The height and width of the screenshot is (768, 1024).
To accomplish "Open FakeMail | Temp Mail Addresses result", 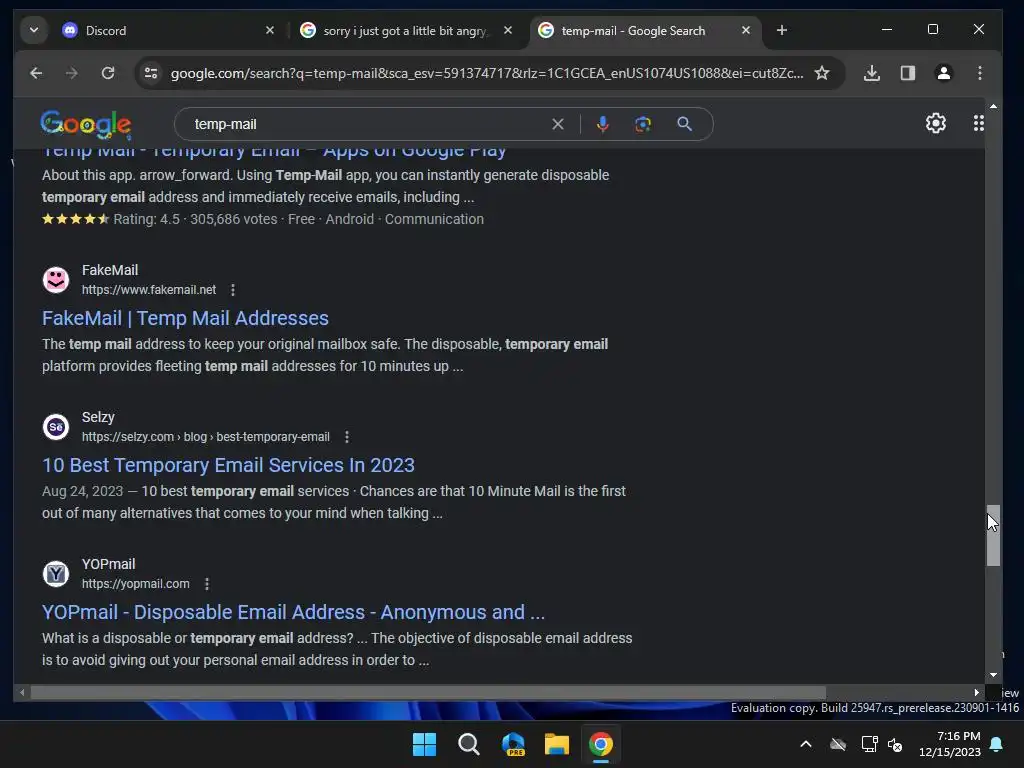I will 185,318.
